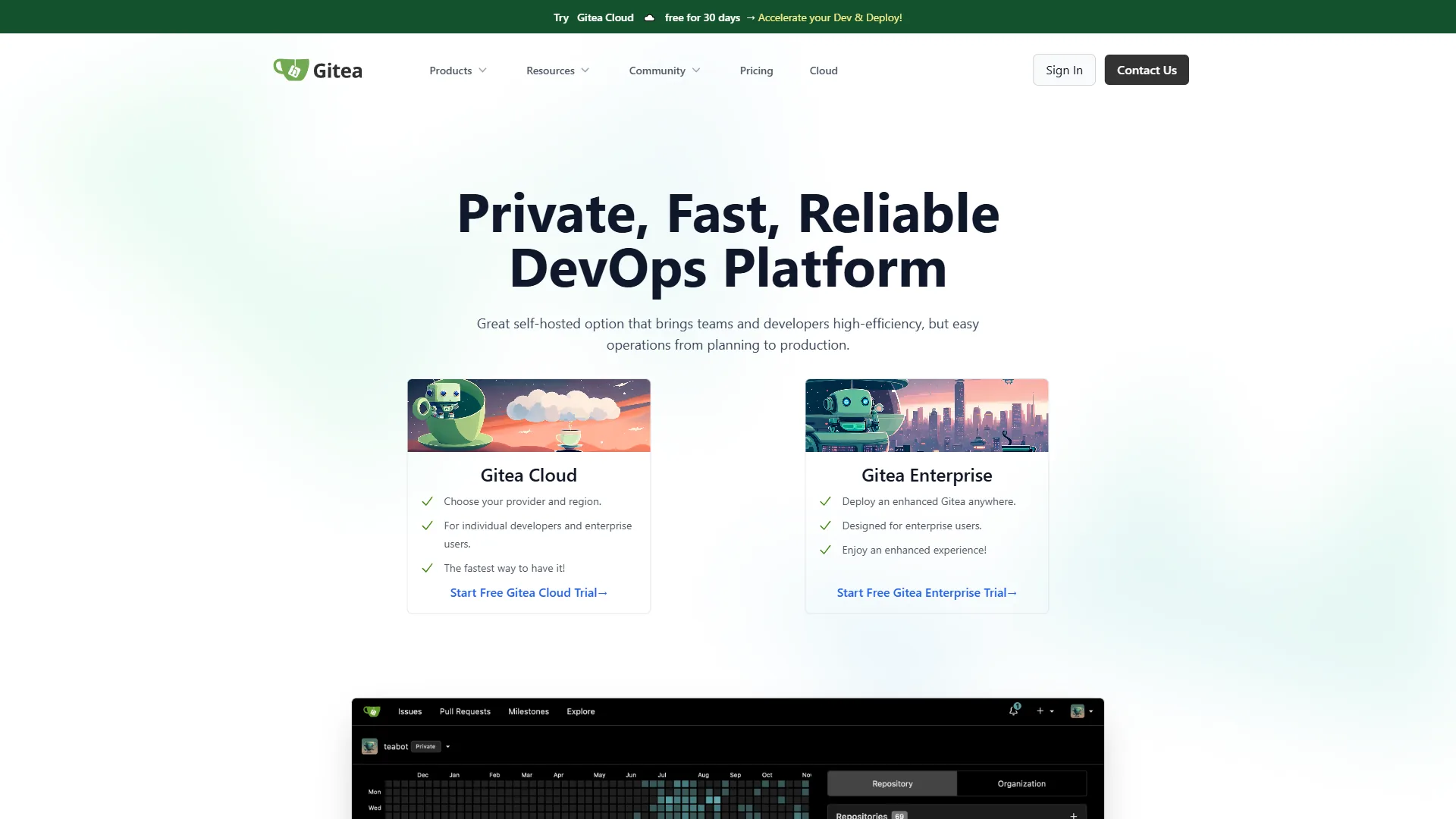
Task: Click the notification bell in dashboard preview
Action: pos(1014,711)
